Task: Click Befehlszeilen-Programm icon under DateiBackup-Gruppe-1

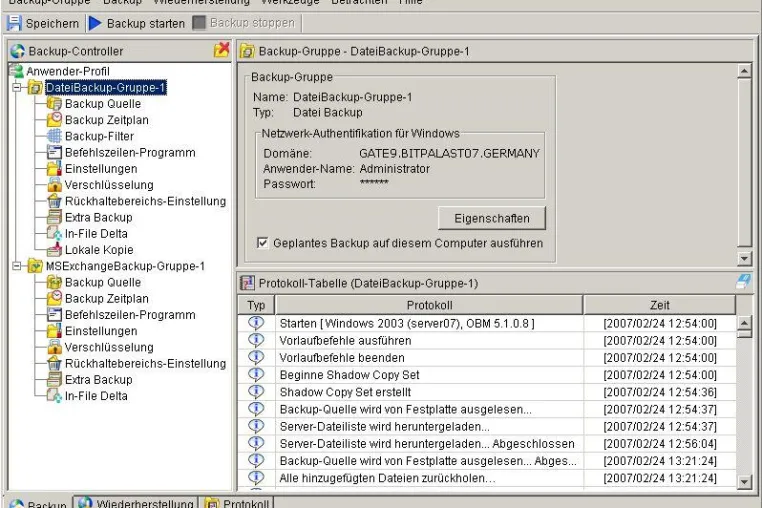Action: pyautogui.click(x=54, y=152)
